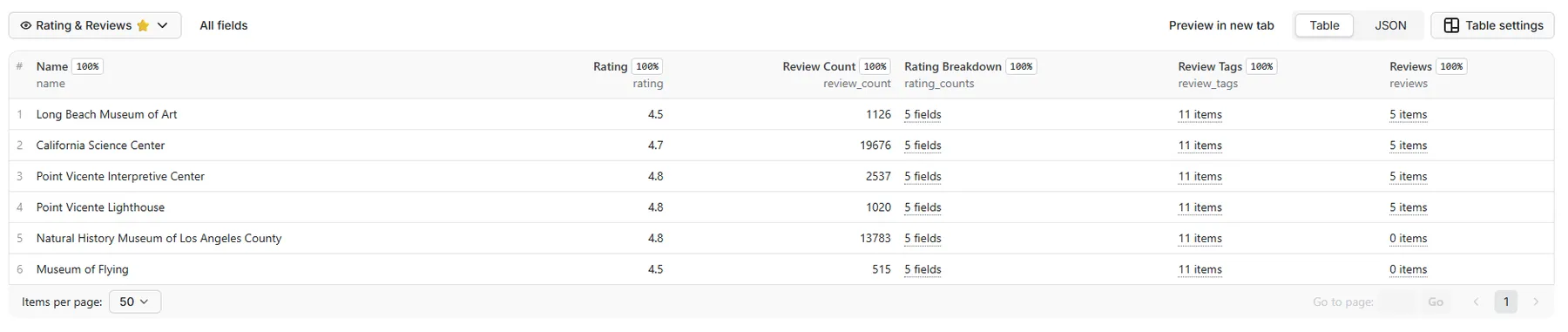Open 0 items reviews for Natural History Museum
The width and height of the screenshot is (1568, 332).
pyautogui.click(x=1408, y=238)
